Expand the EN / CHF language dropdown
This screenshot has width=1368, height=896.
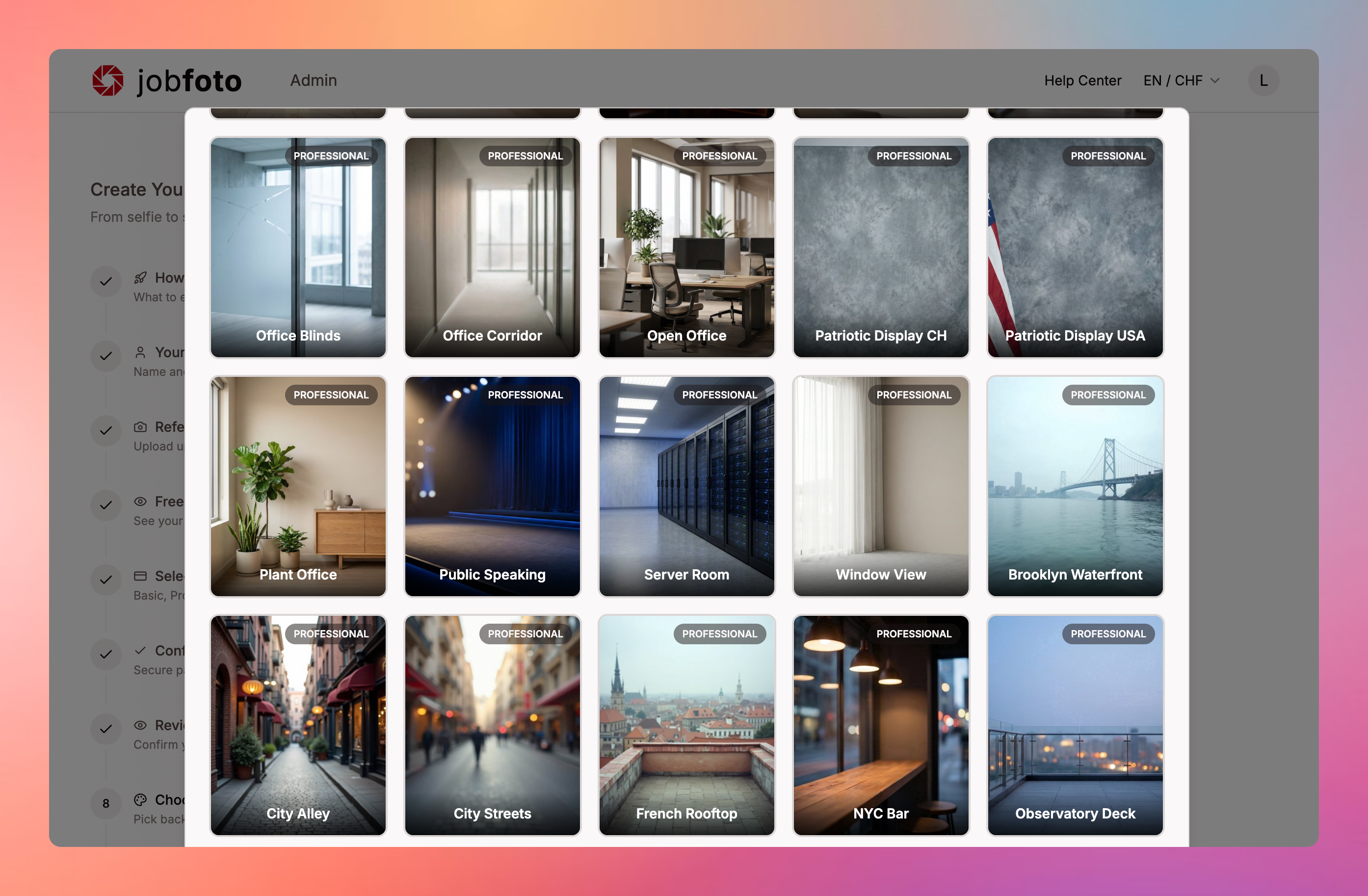pyautogui.click(x=1181, y=80)
